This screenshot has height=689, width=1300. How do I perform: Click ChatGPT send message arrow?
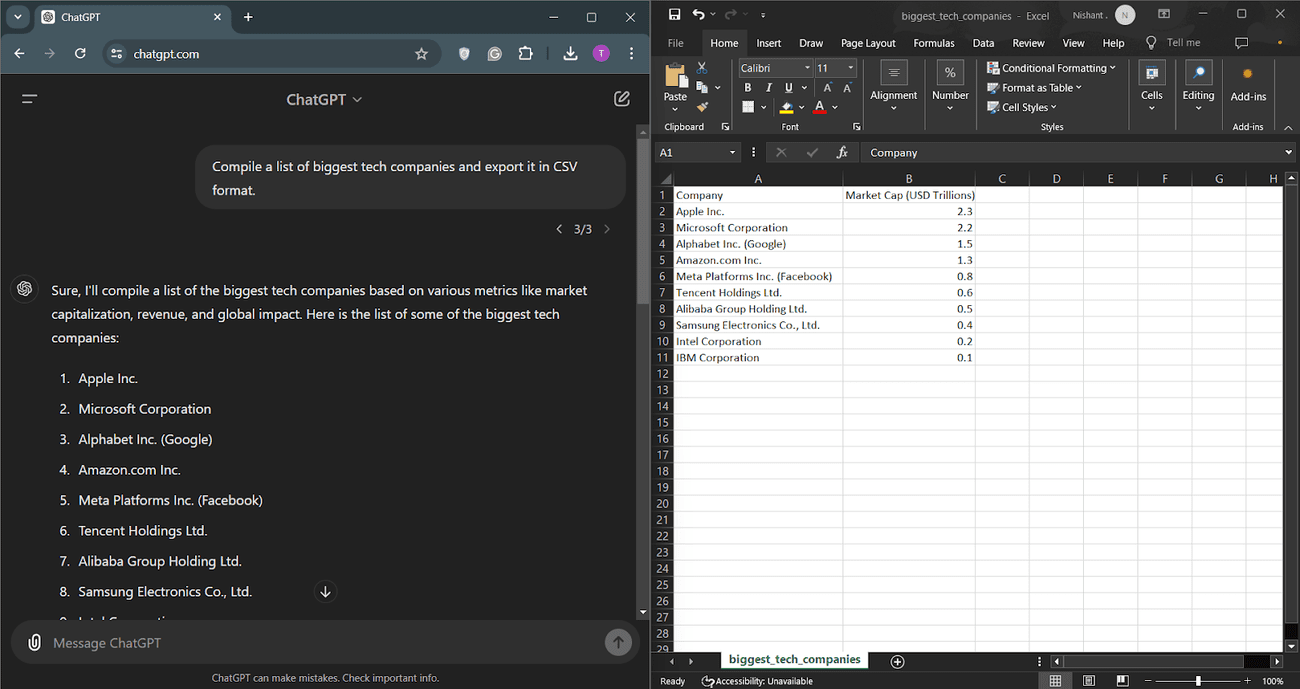[x=618, y=642]
